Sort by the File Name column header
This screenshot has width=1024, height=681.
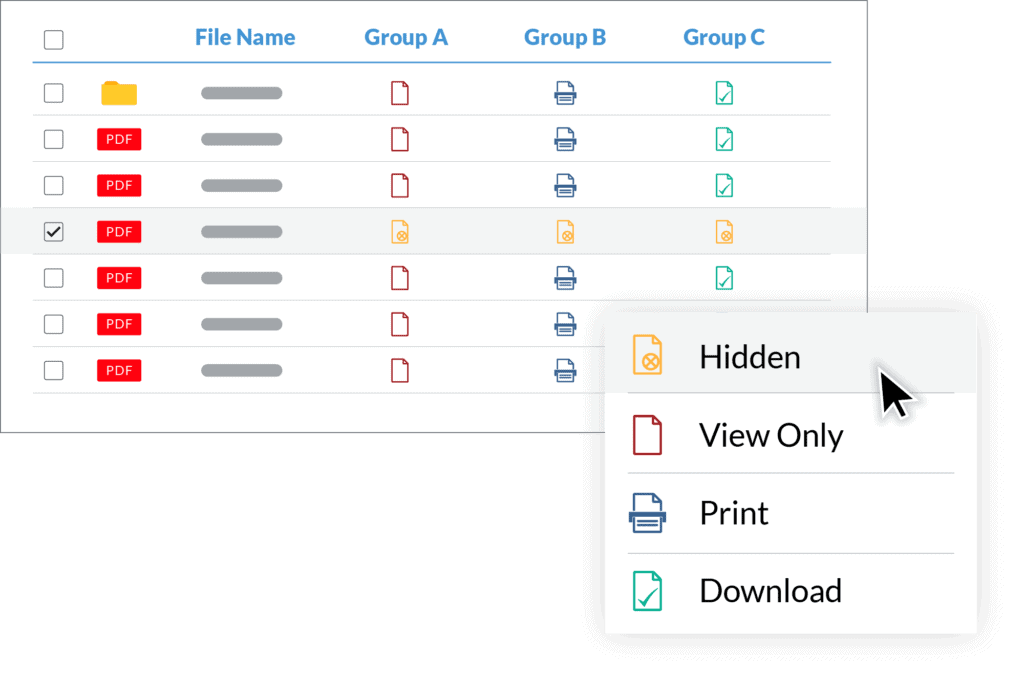(245, 38)
